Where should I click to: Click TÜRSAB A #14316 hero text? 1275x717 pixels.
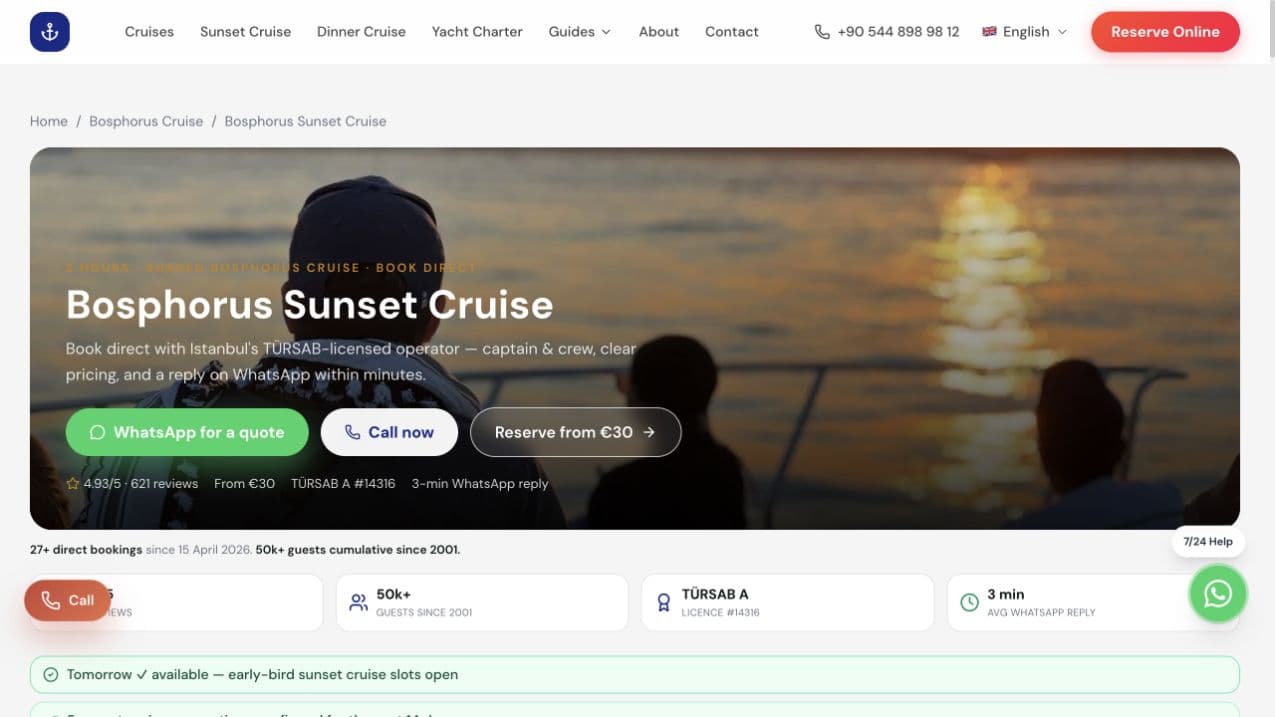point(343,484)
